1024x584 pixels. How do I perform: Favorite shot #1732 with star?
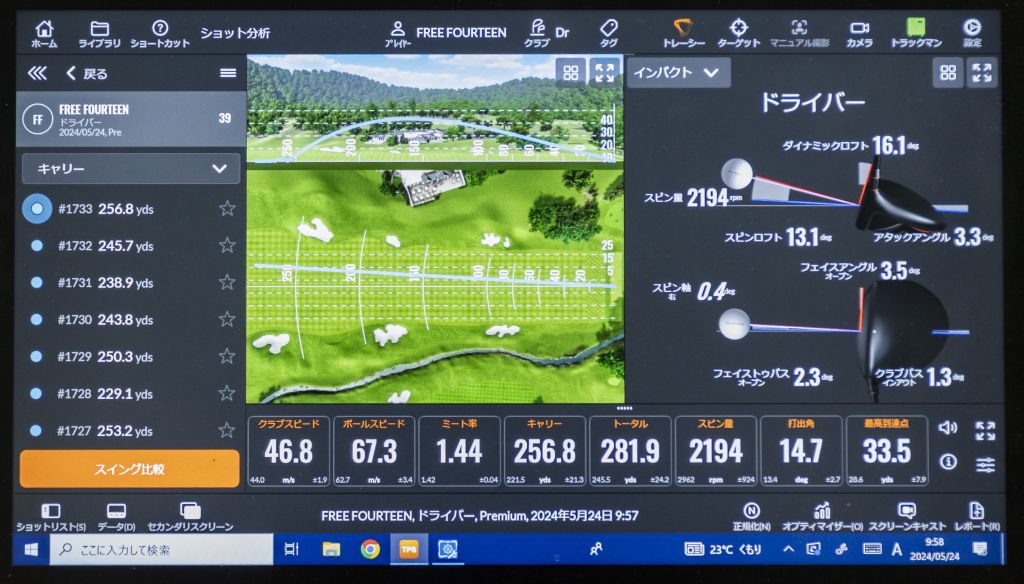click(x=227, y=245)
